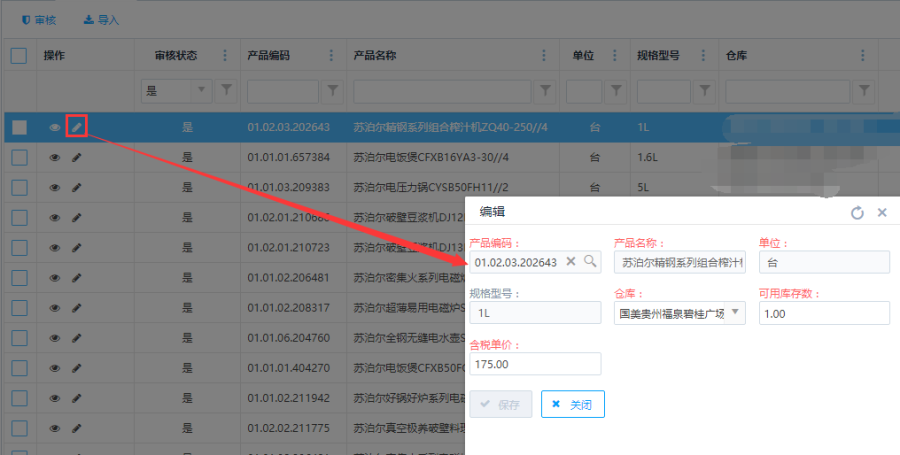The width and height of the screenshot is (900, 455).
Task: Click the filter icon under 产品编码 column
Action: pos(333,91)
